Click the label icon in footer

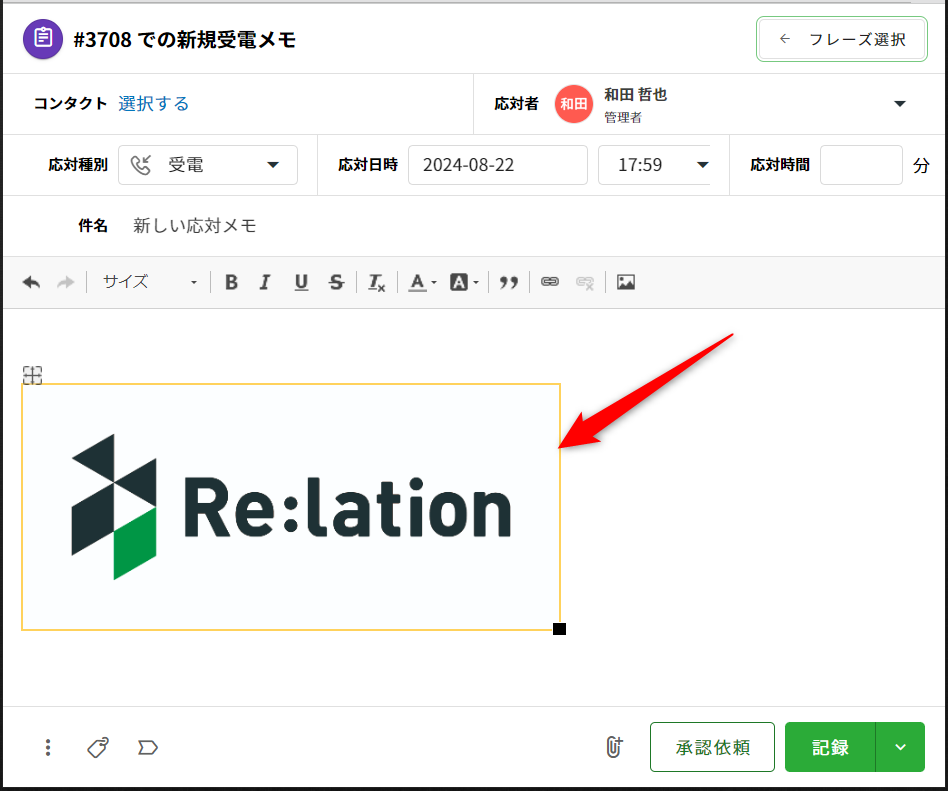tap(148, 747)
